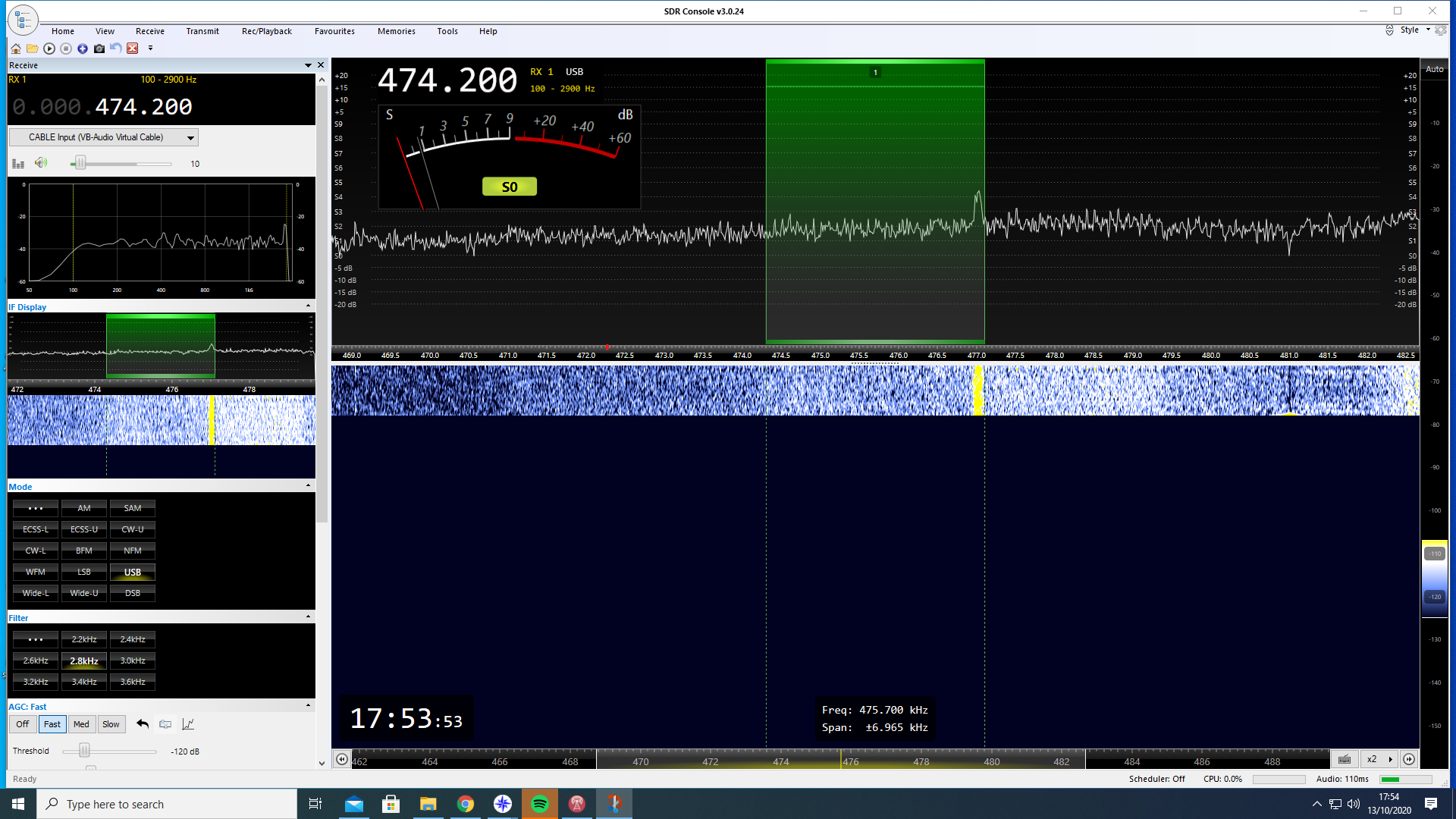The height and width of the screenshot is (819, 1456).
Task: Click the Start (play) toolbar icon
Action: click(x=49, y=49)
